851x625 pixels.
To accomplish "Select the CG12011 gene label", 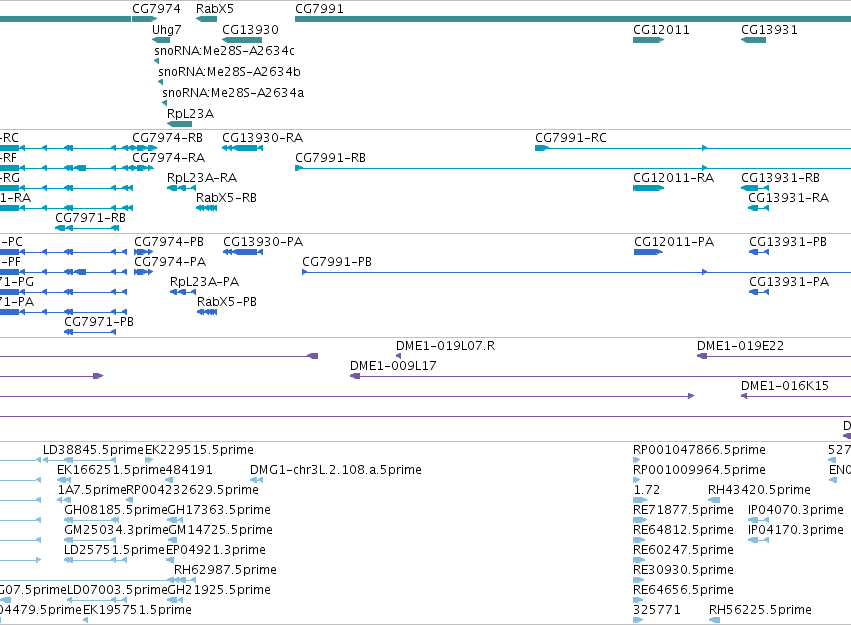I will [661, 30].
